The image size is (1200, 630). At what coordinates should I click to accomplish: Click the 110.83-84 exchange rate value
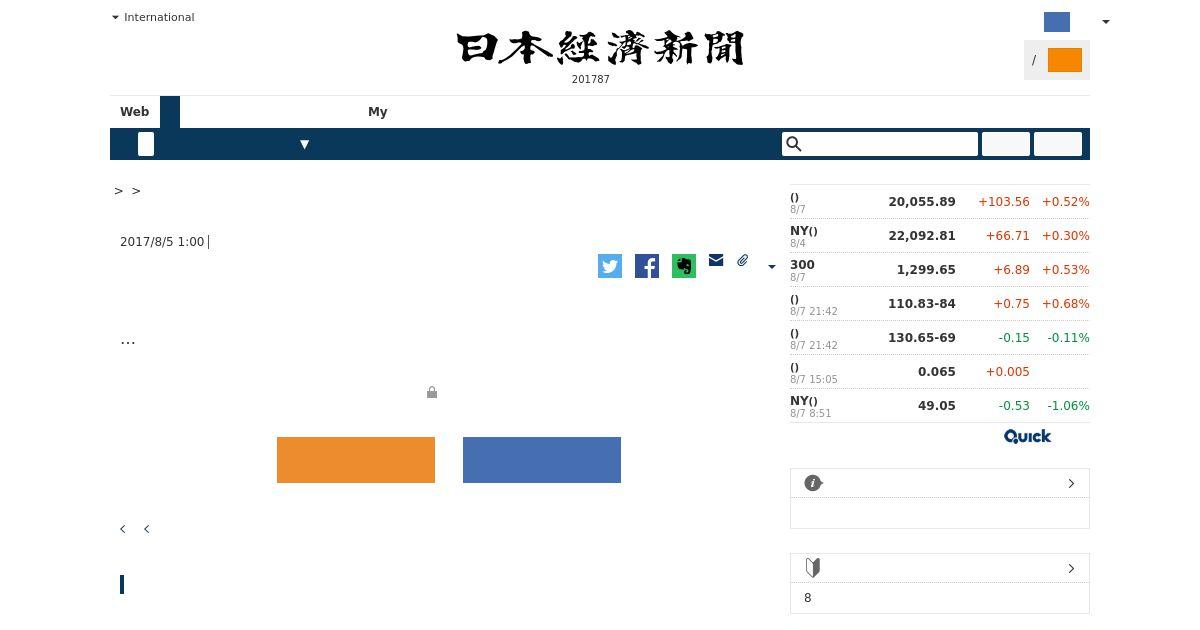click(x=922, y=304)
